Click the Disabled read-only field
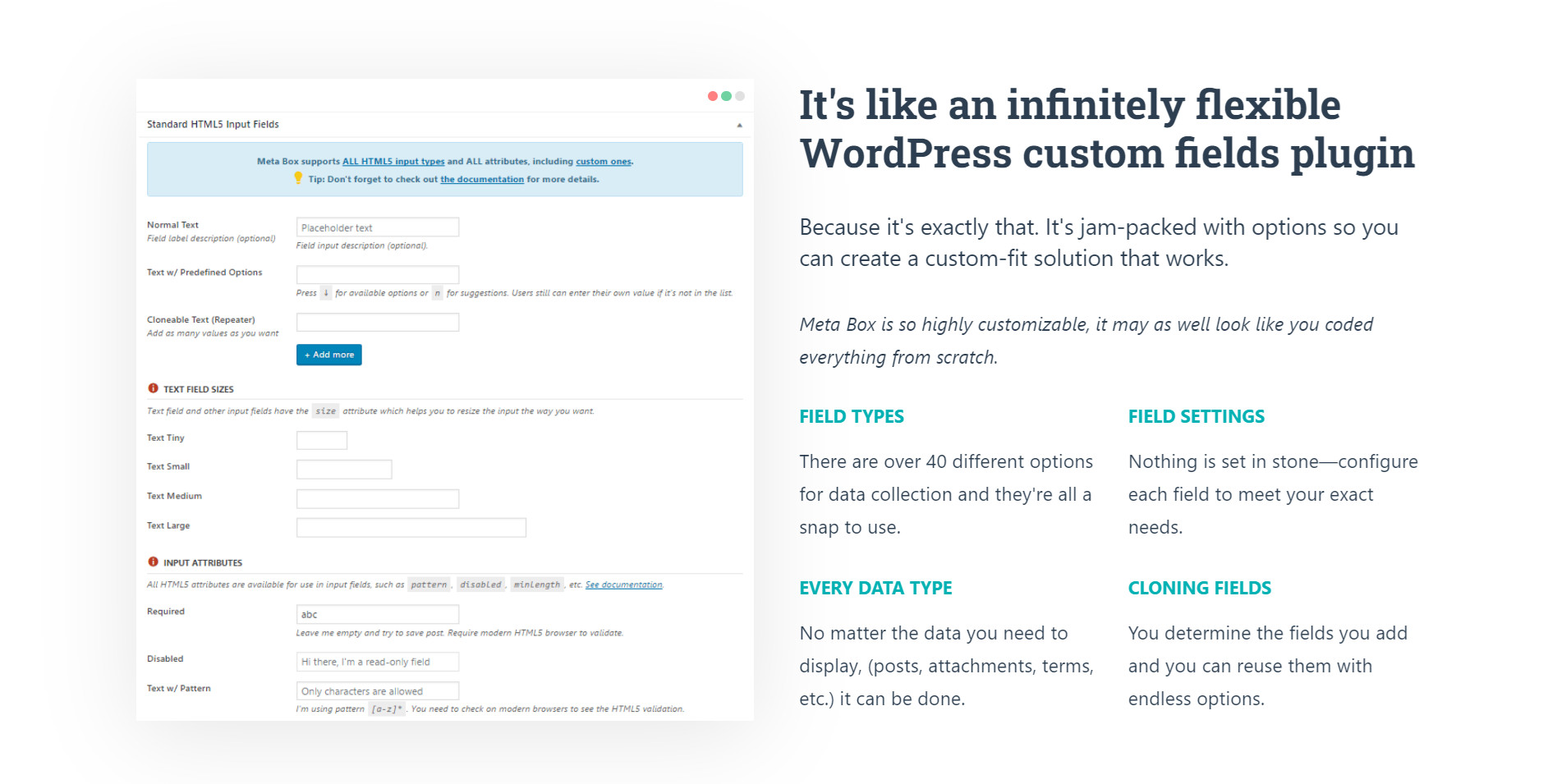This screenshot has height=784, width=1557. (377, 662)
